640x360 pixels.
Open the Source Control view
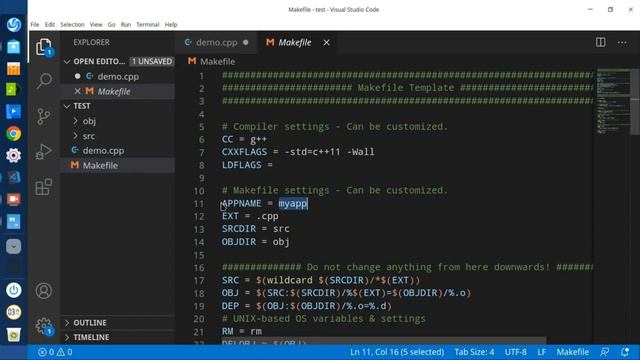44,116
